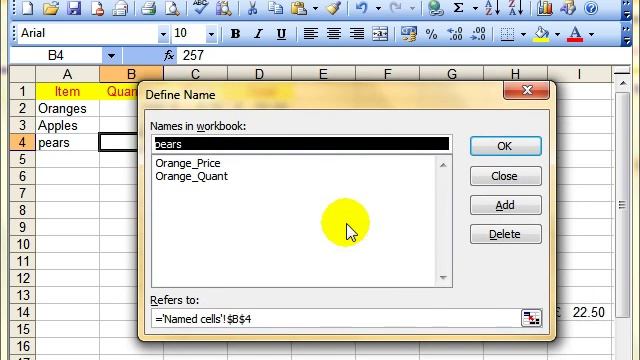Open Excel Help question mark icon

591,8
